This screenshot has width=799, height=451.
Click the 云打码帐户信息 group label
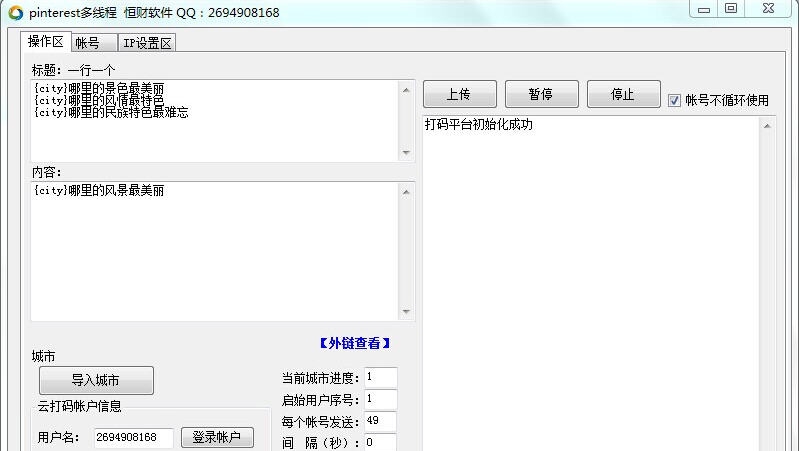pos(79,406)
